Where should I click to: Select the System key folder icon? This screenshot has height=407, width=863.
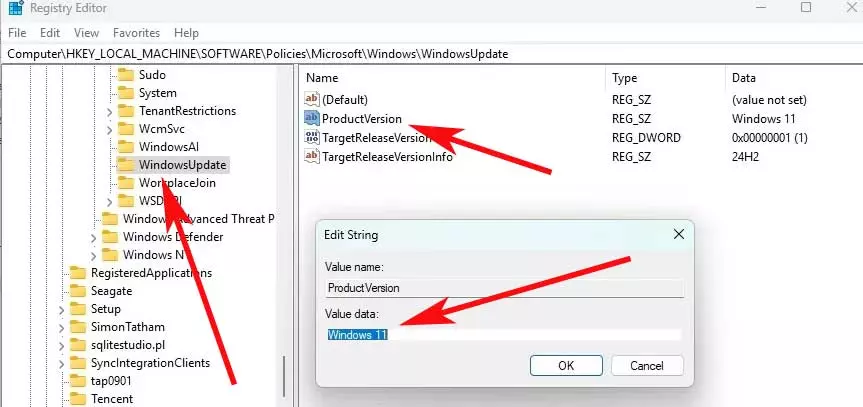[126, 93]
